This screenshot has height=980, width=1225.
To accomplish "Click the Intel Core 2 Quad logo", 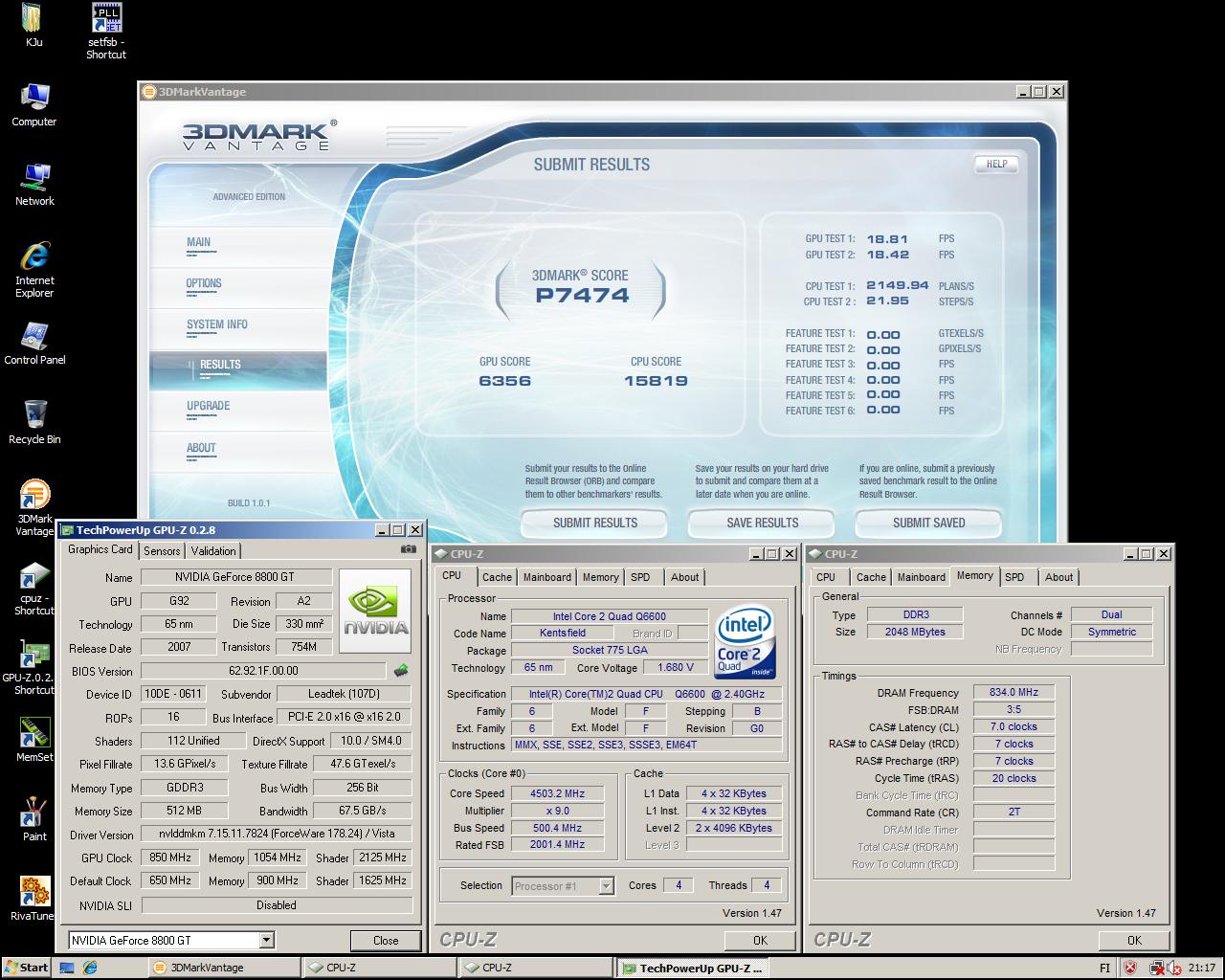I will click(745, 640).
